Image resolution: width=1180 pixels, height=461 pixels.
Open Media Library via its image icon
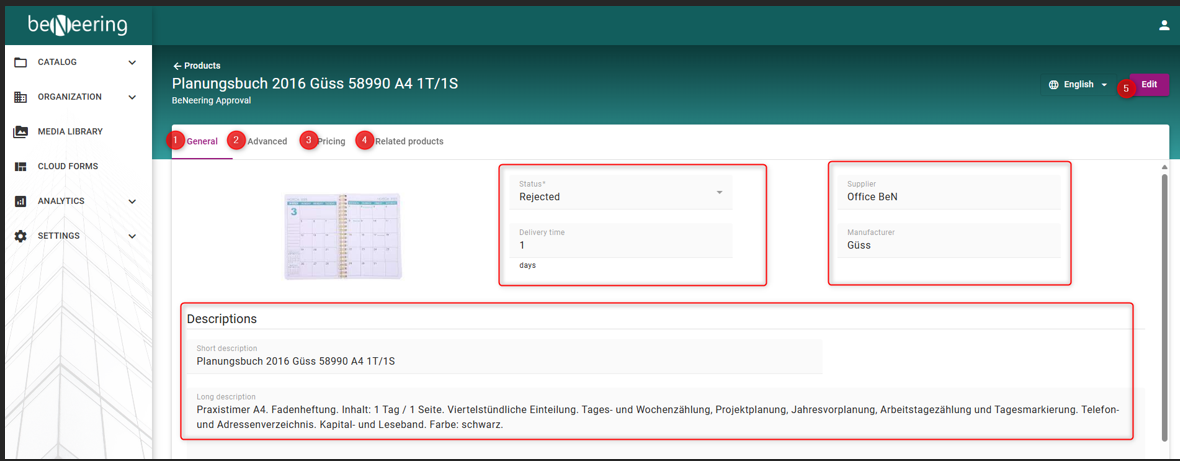tap(20, 132)
